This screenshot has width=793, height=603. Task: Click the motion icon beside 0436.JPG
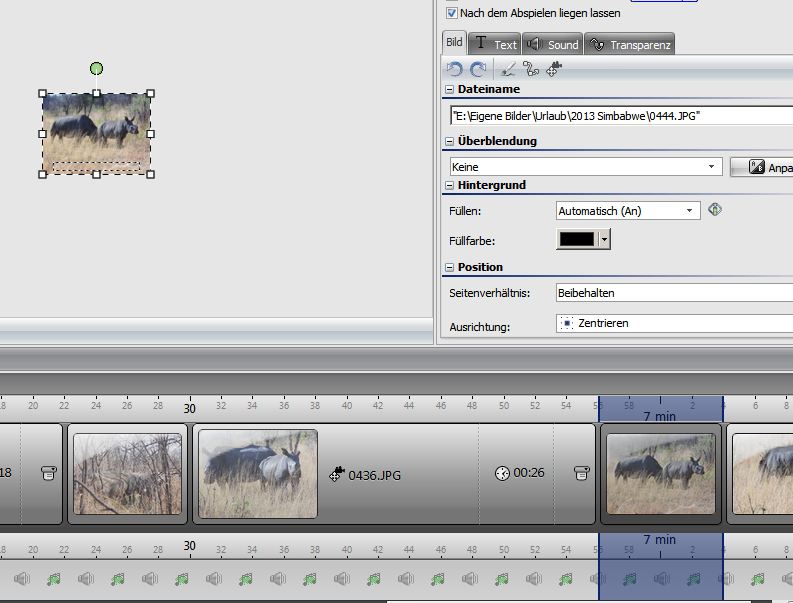(336, 474)
